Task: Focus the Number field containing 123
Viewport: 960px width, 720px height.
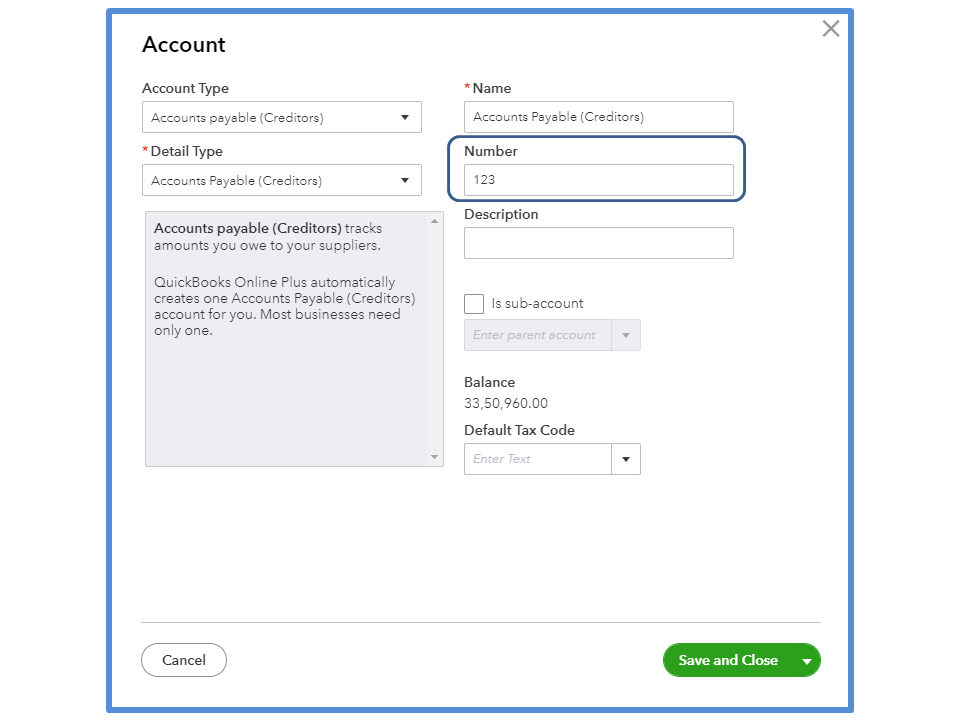Action: (x=598, y=180)
